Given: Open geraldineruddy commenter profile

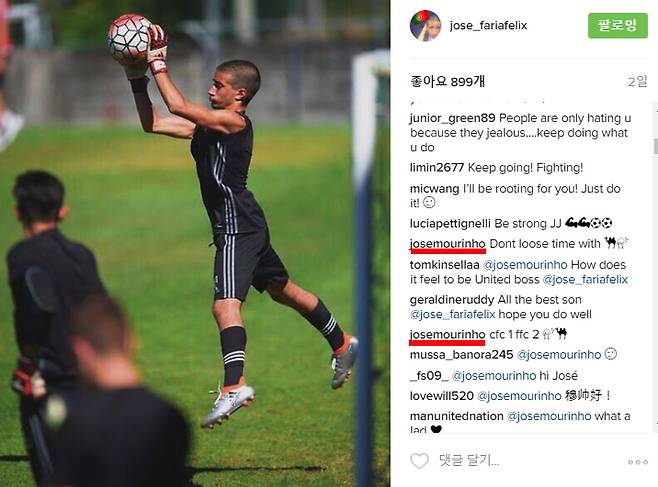Looking at the screenshot, I should 452,300.
